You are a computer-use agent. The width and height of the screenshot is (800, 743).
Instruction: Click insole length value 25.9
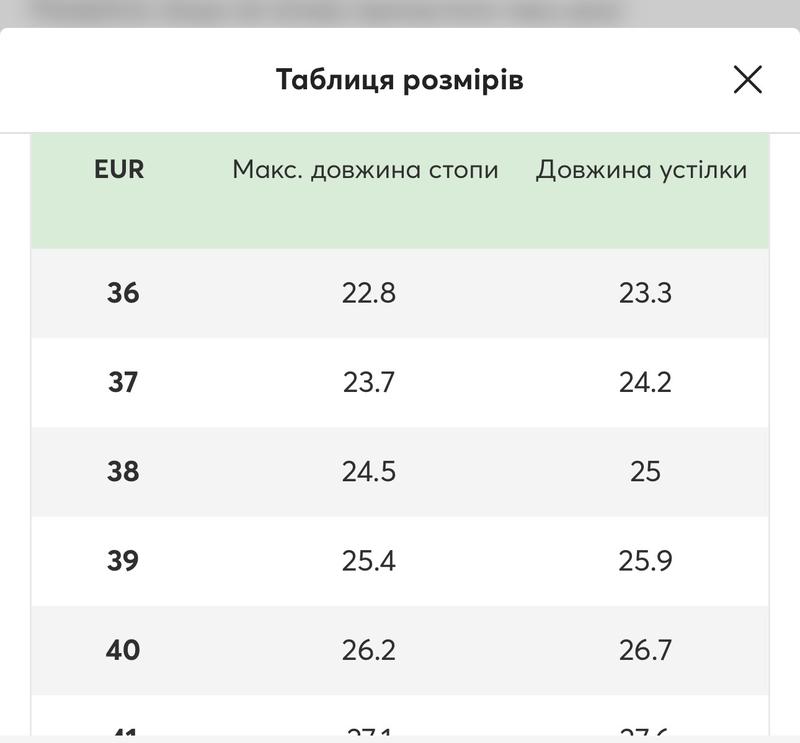coord(645,561)
